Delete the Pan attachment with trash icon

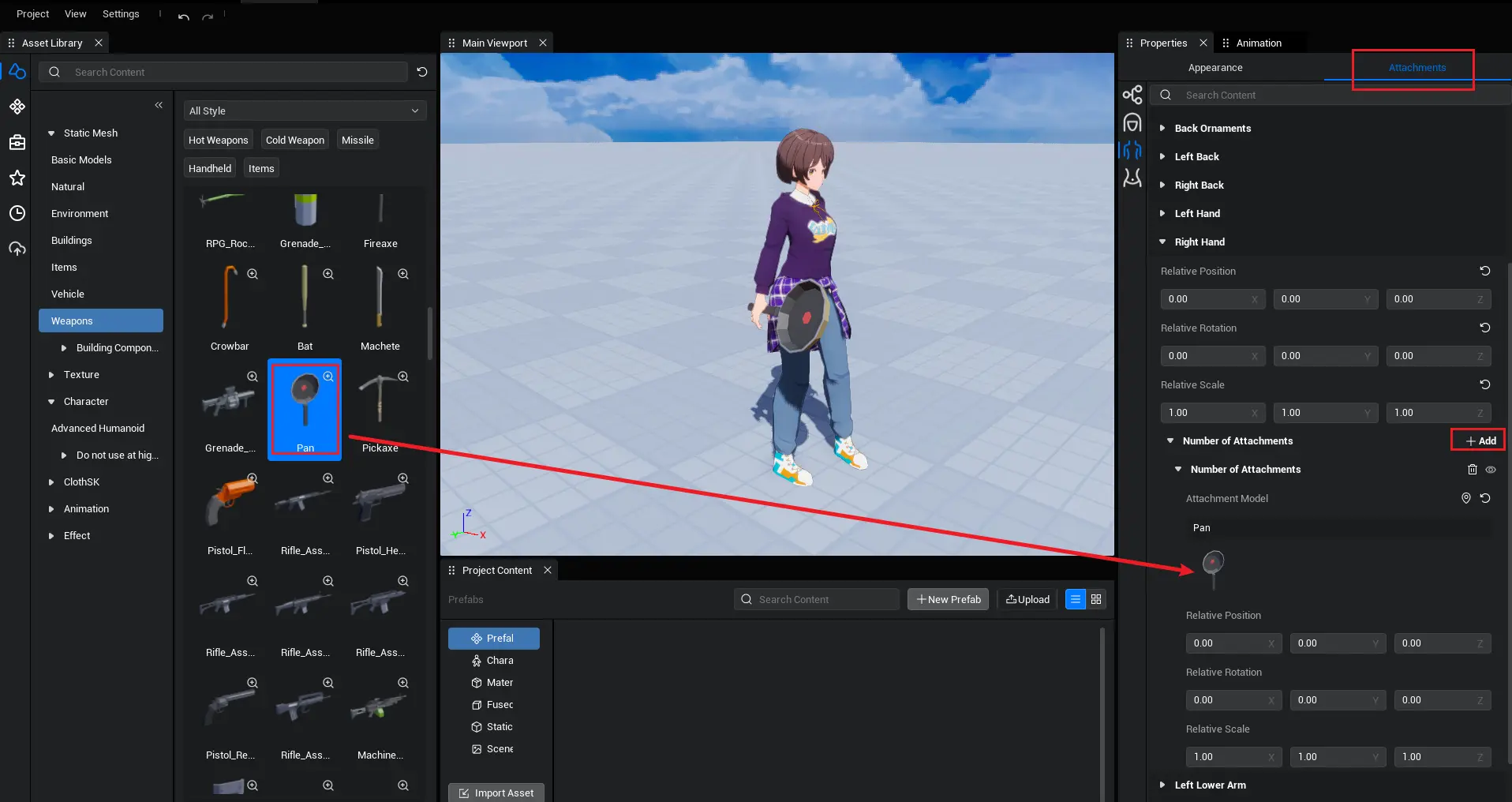click(1473, 470)
